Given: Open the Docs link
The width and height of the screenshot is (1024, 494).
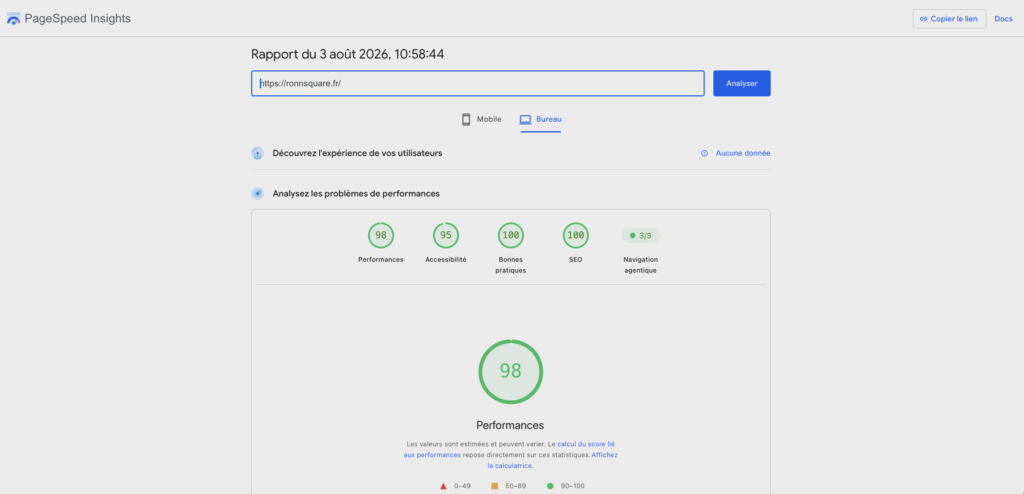Looking at the screenshot, I should [x=1003, y=19].
